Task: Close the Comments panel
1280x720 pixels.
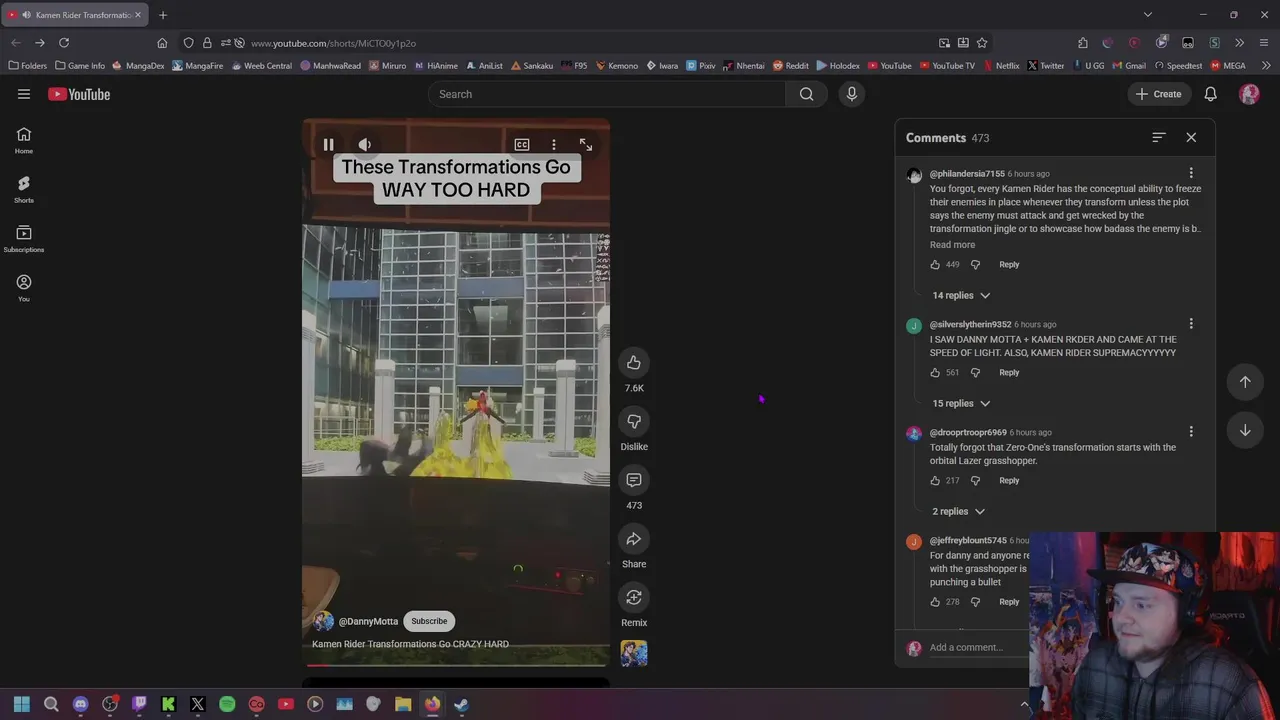Action: 1191,137
